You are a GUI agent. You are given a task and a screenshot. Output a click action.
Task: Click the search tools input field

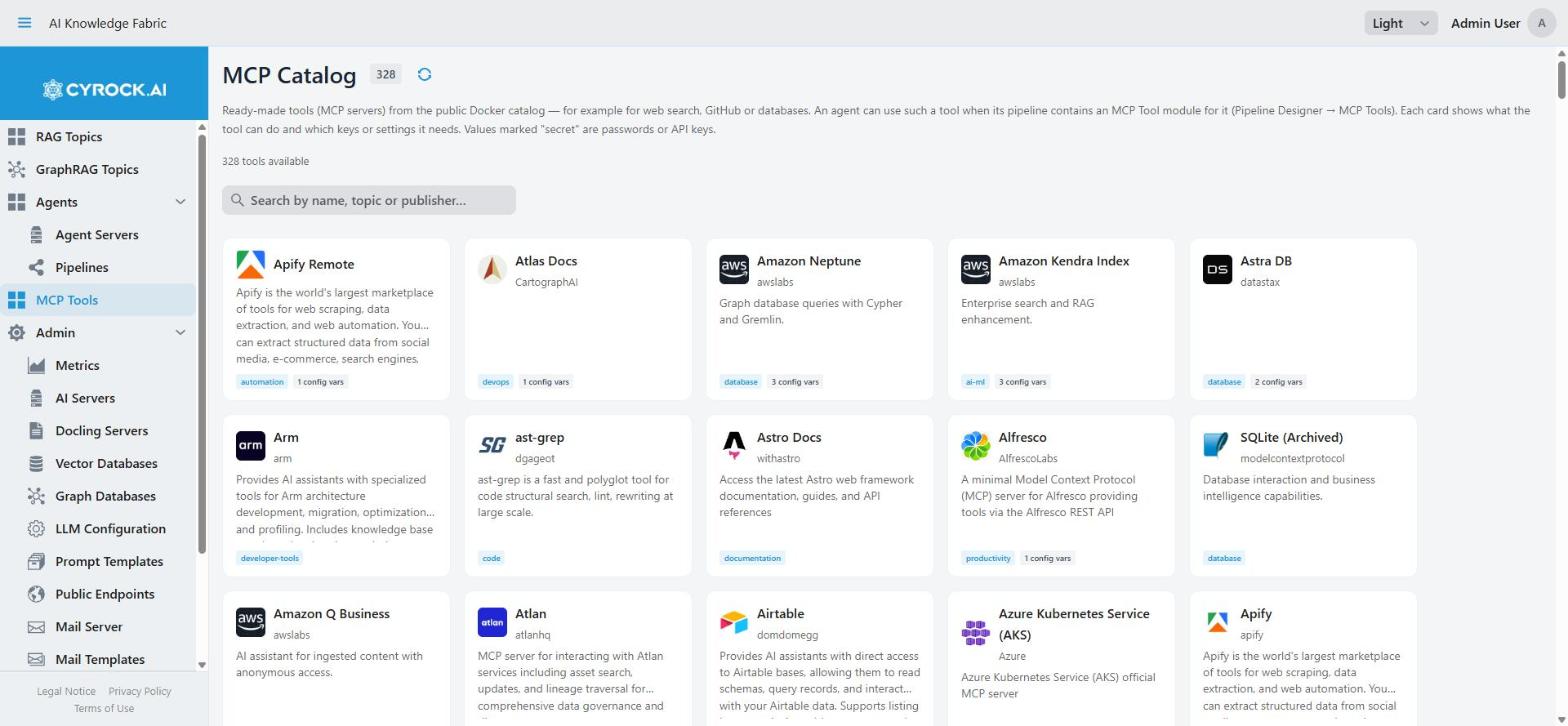click(369, 200)
